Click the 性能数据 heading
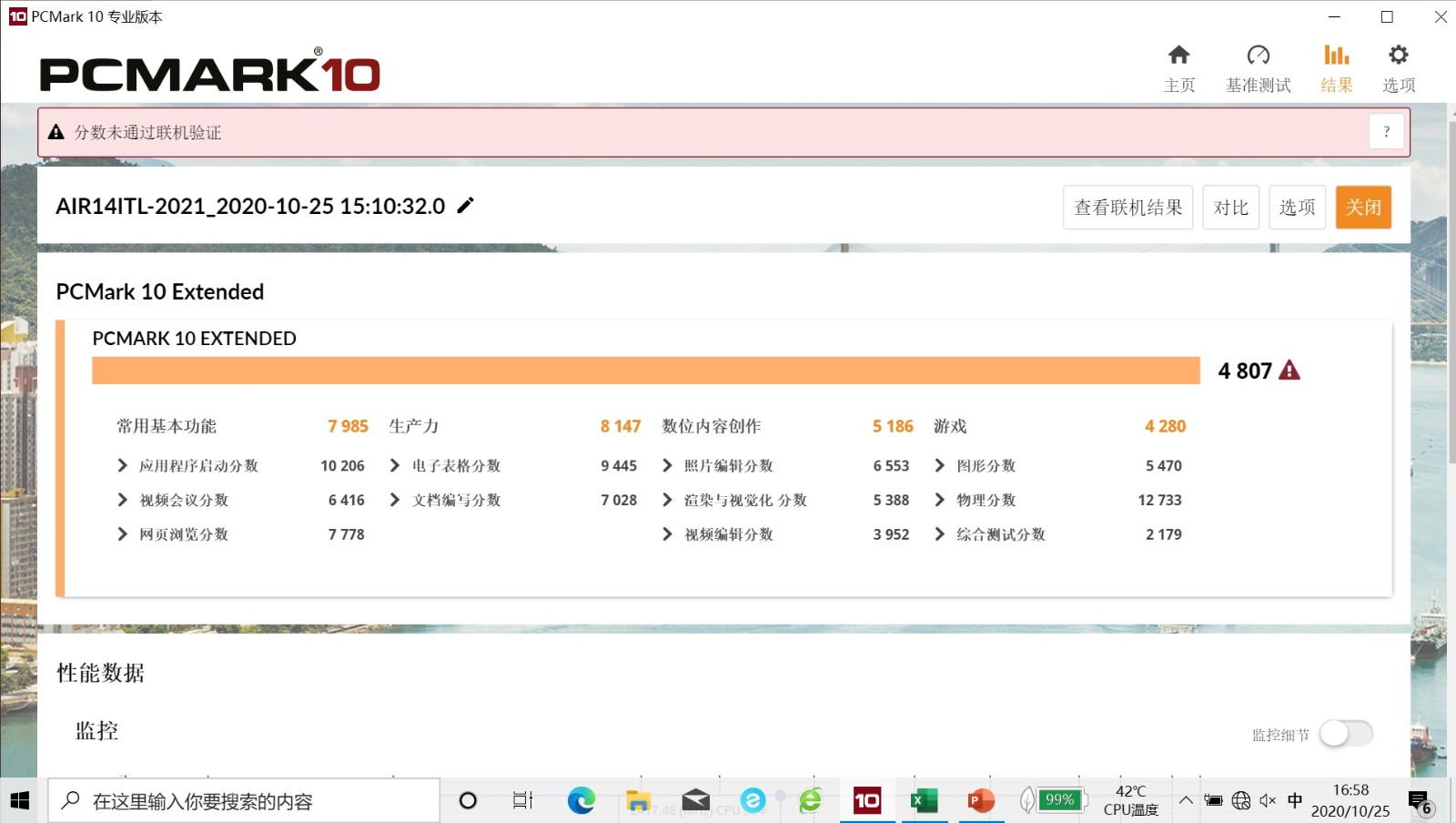The width and height of the screenshot is (1456, 823). (100, 673)
